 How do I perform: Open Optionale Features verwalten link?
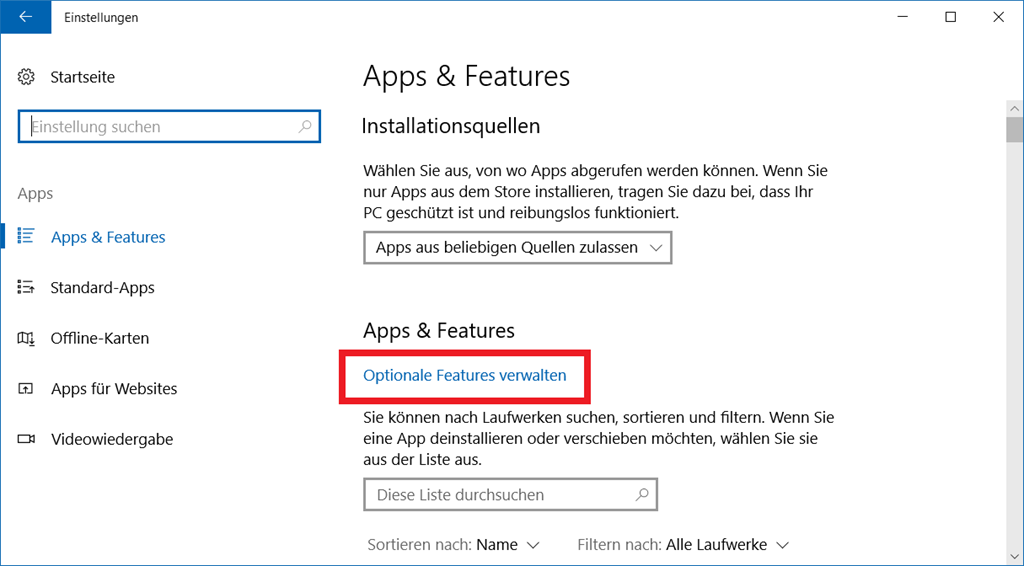(x=465, y=376)
